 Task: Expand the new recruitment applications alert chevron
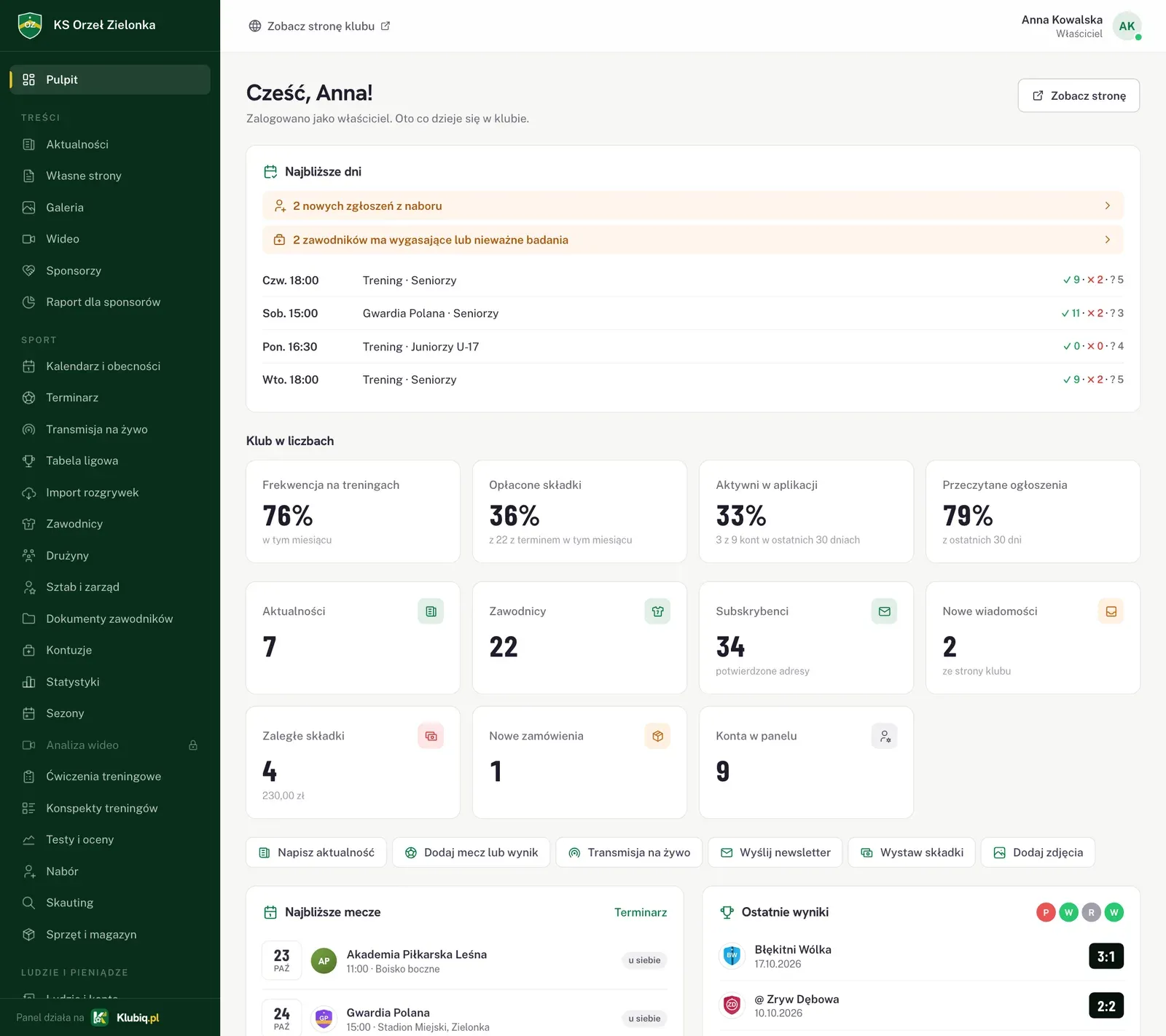(1108, 205)
